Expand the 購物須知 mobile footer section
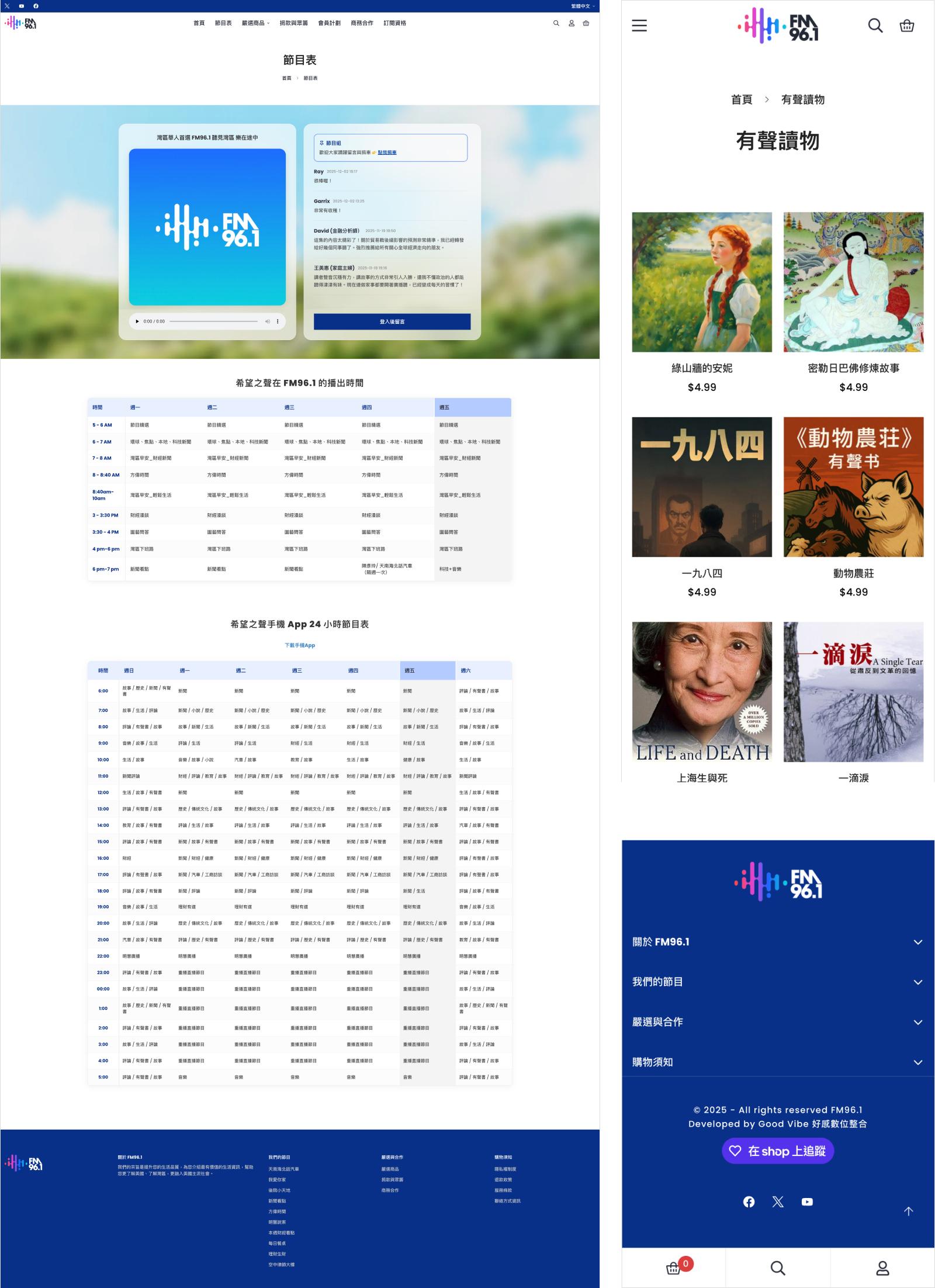Image resolution: width=935 pixels, height=1288 pixels. coord(778,1062)
